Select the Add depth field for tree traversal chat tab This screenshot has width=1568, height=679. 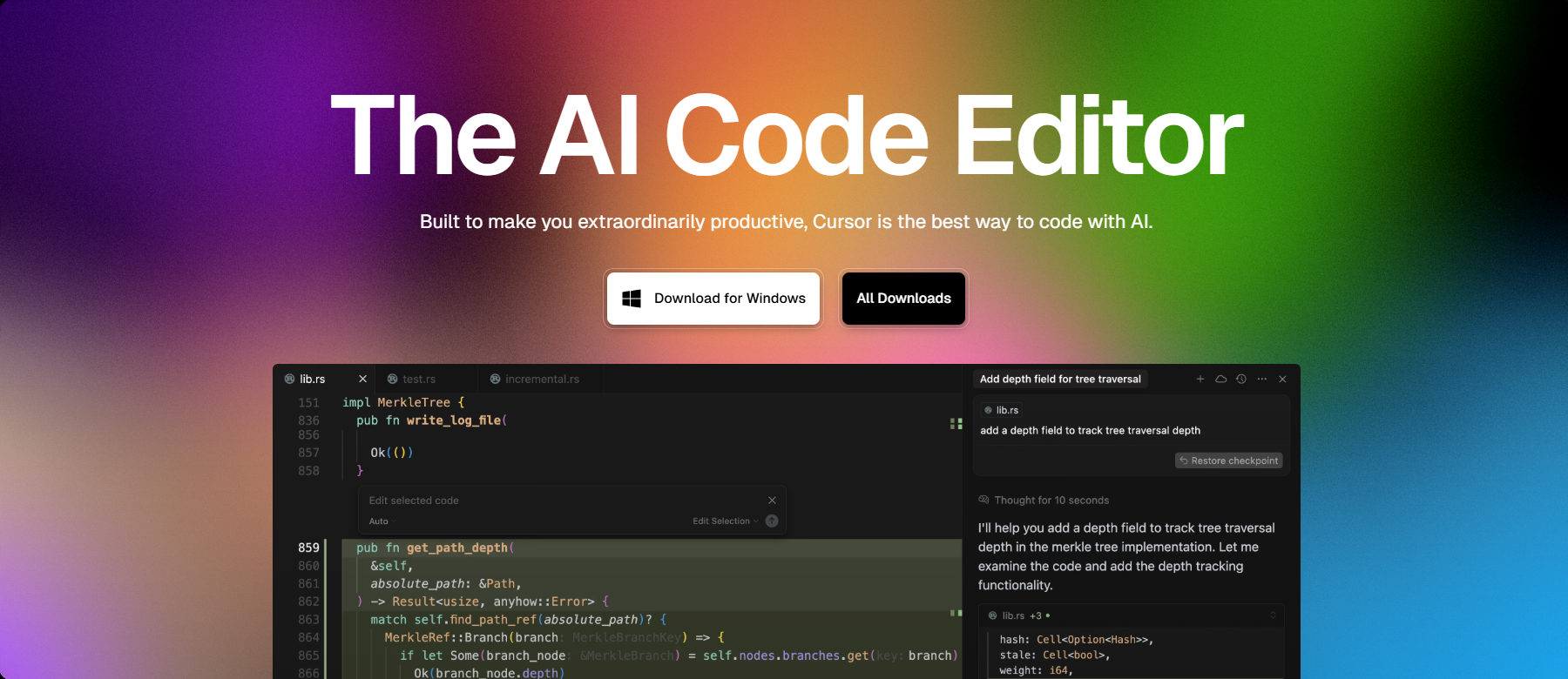[1060, 379]
